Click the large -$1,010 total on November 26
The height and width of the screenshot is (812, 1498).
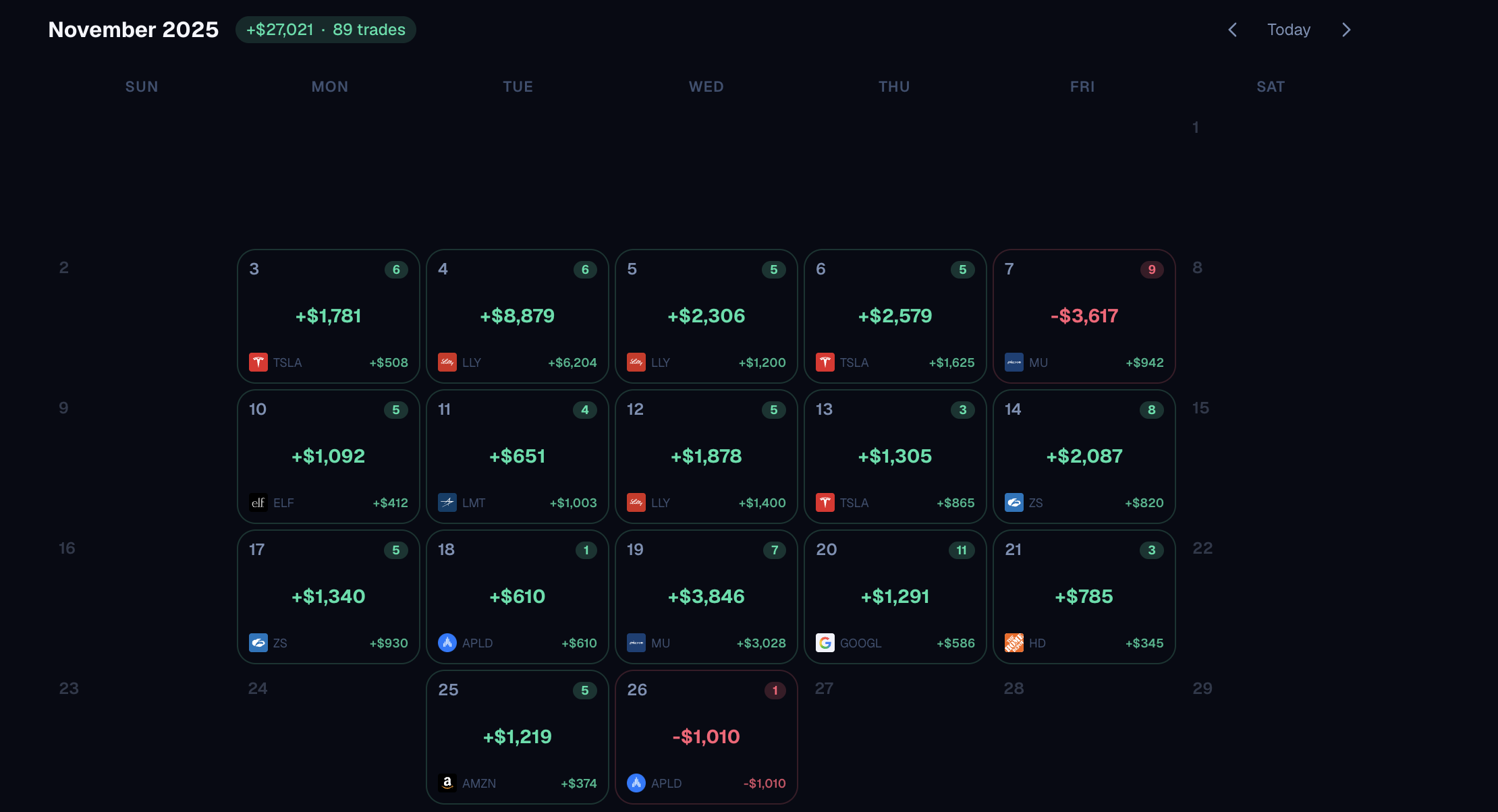pyautogui.click(x=706, y=736)
